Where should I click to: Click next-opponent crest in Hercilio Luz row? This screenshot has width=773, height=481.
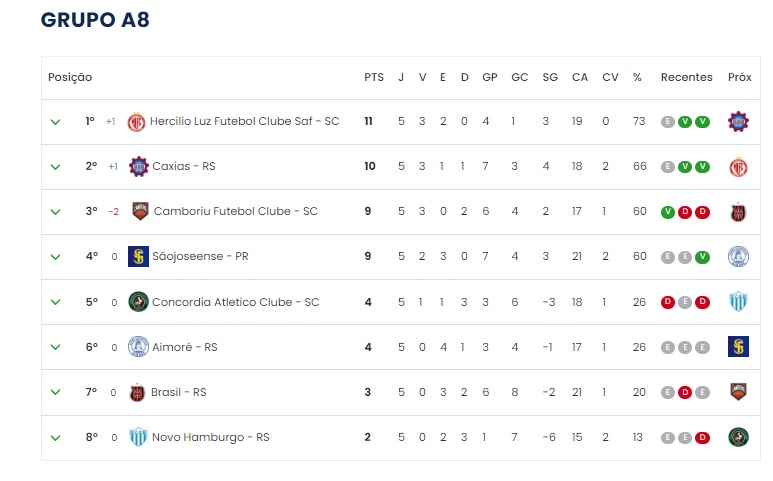click(x=738, y=122)
